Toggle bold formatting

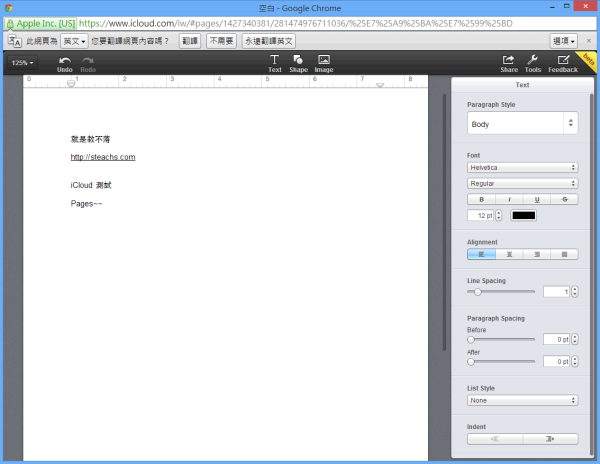point(481,199)
